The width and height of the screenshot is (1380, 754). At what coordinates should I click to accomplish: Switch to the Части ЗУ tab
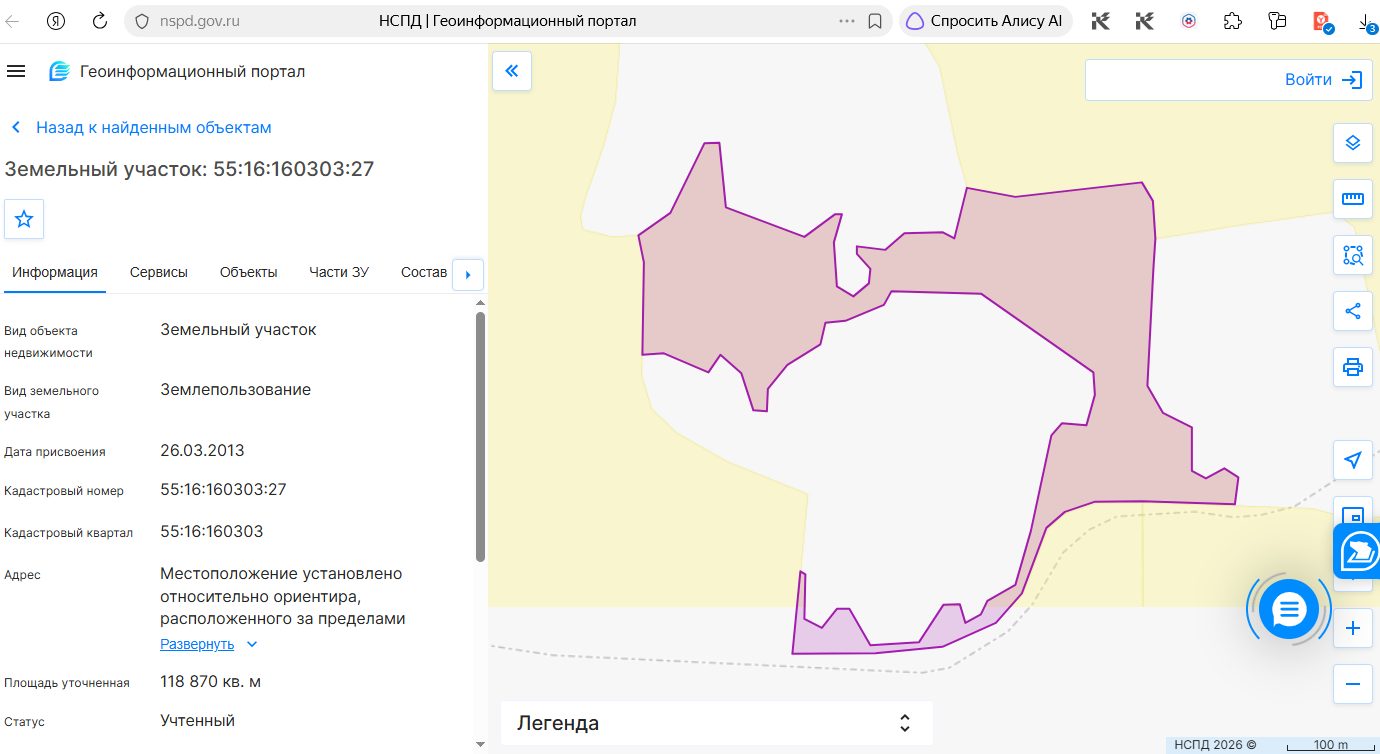[x=339, y=272]
